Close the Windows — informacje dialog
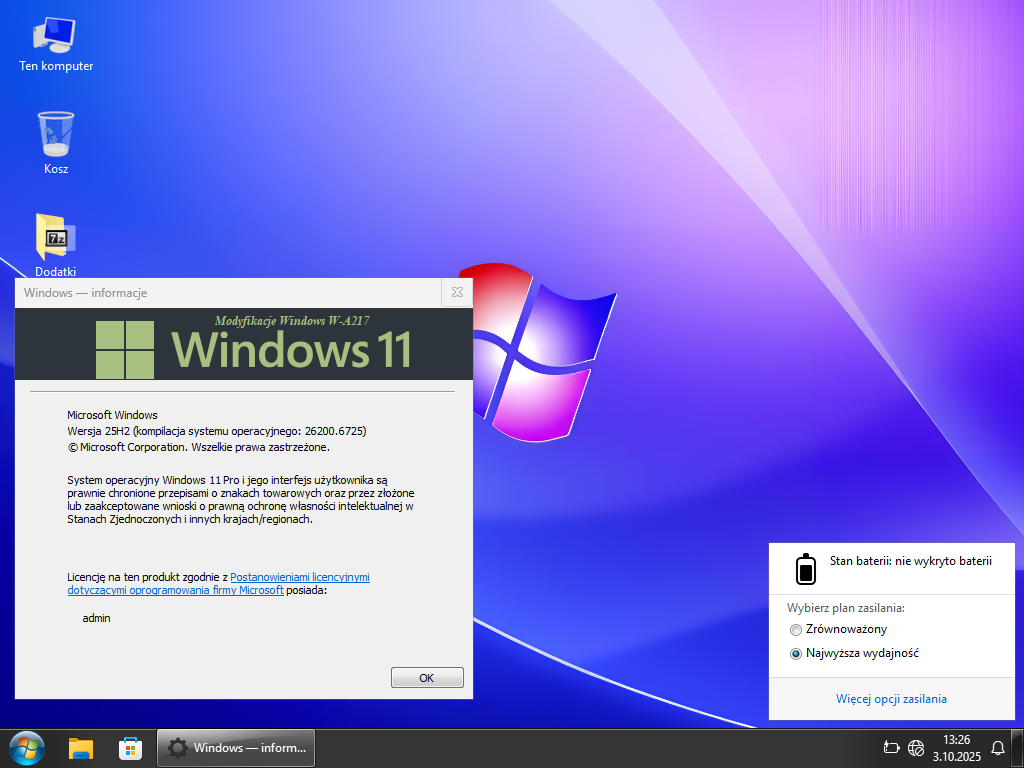1024x768 pixels. point(456,293)
